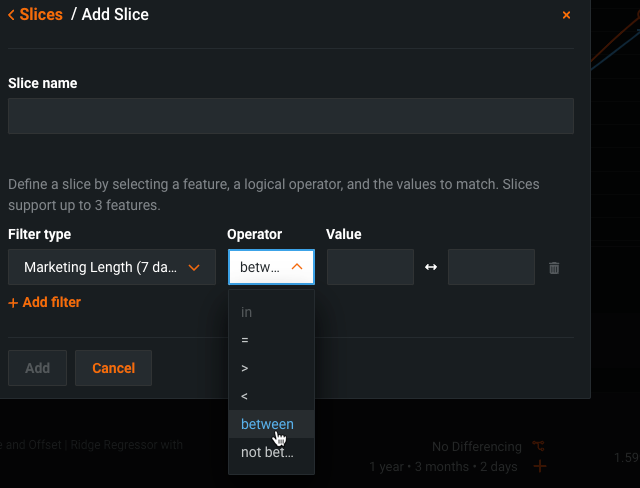Choose the '>' greater-than operator
Image resolution: width=640 pixels, height=488 pixels.
(245, 368)
